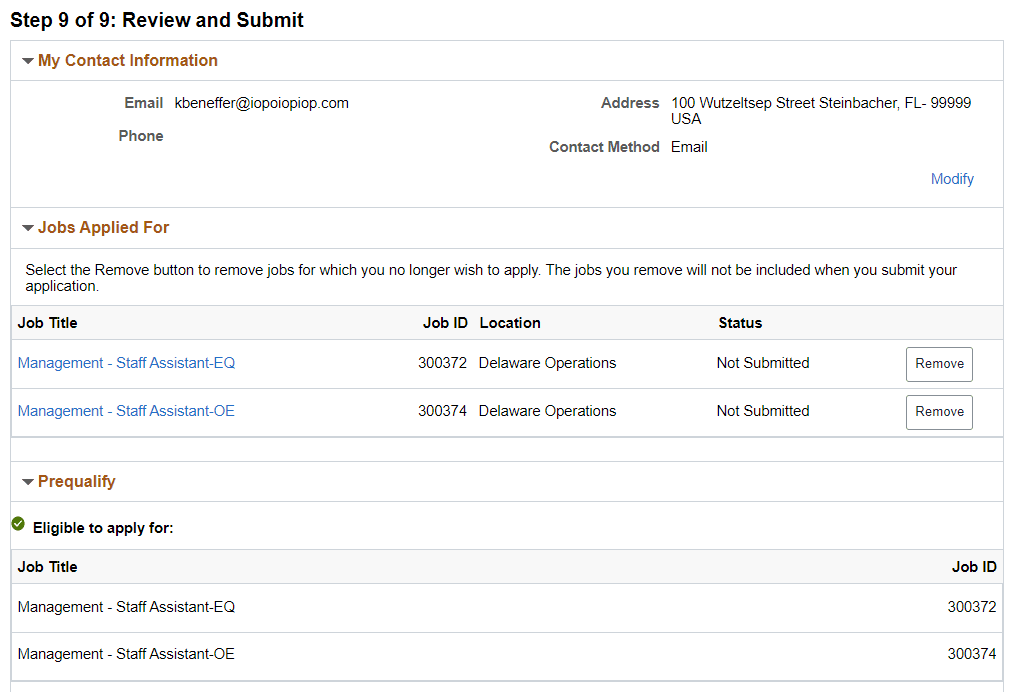This screenshot has width=1014, height=692.
Task: Collapse the Jobs Applied For section arrow
Action: 28,228
